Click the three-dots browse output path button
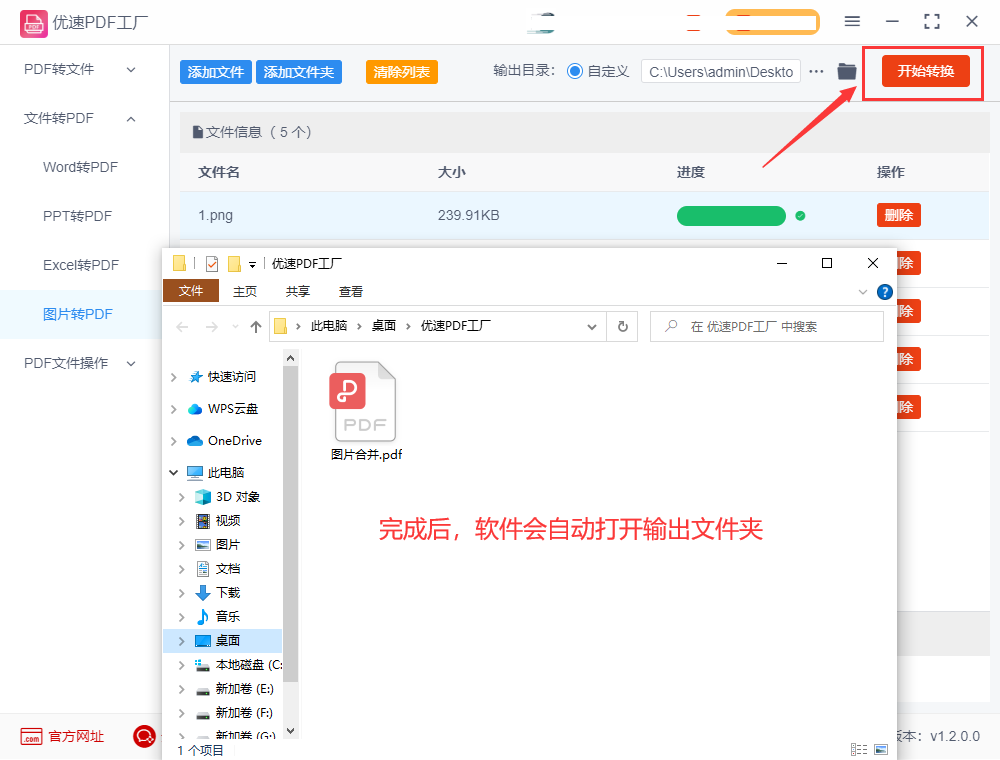 [816, 71]
